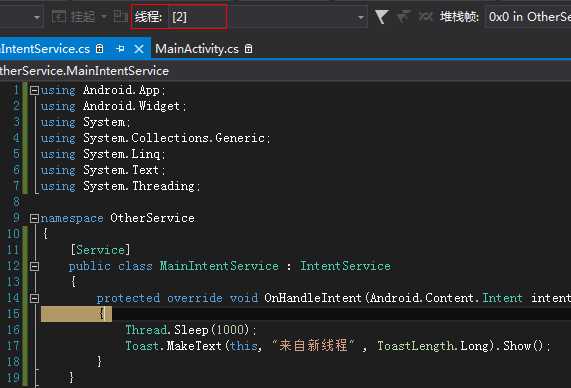Open the leftmost toolbar dropdown arrow

pyautogui.click(x=36, y=17)
